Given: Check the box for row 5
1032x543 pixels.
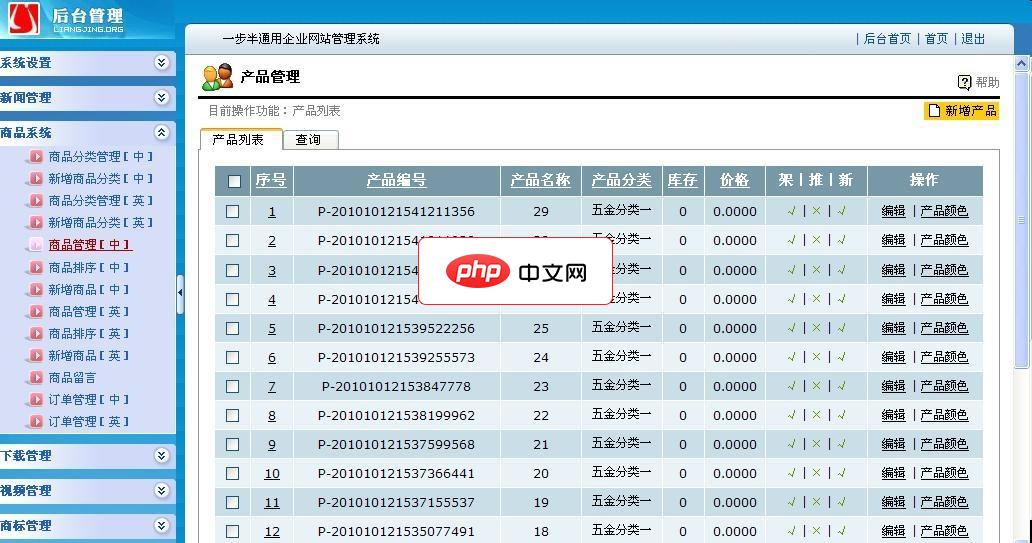Looking at the screenshot, I should (x=232, y=328).
